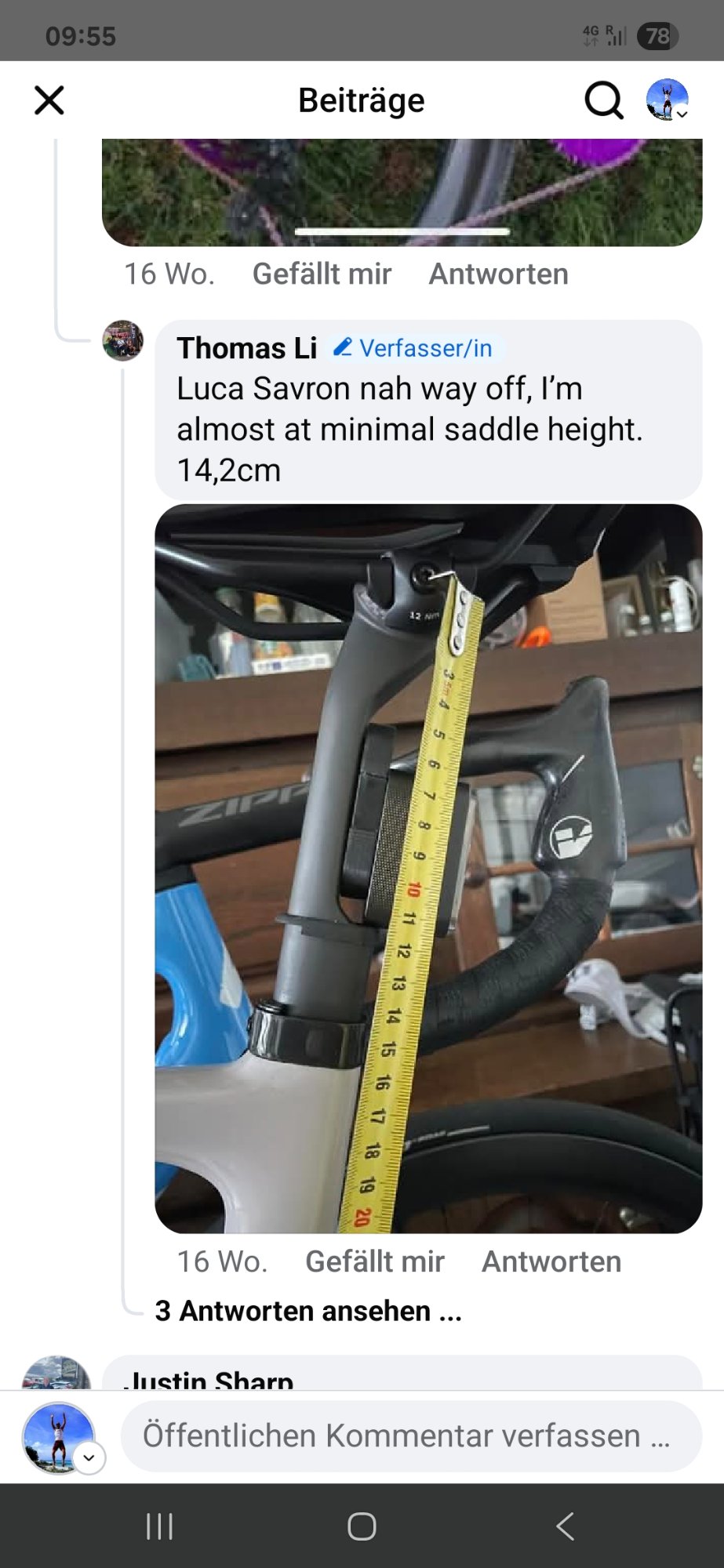Switch commenting identity via avatar chevron

click(x=89, y=1457)
